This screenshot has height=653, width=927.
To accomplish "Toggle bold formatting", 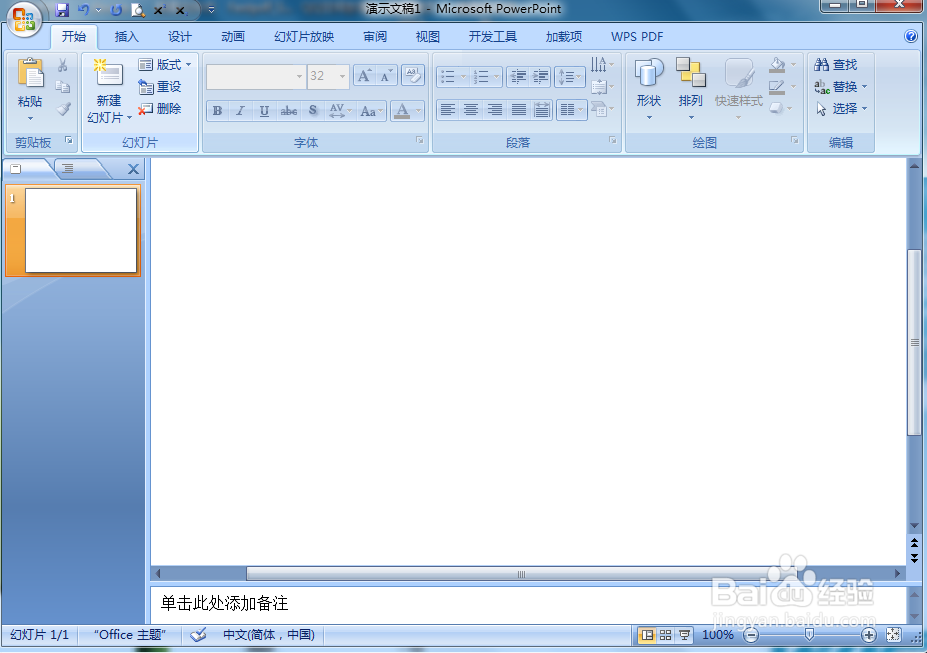I will [x=217, y=111].
